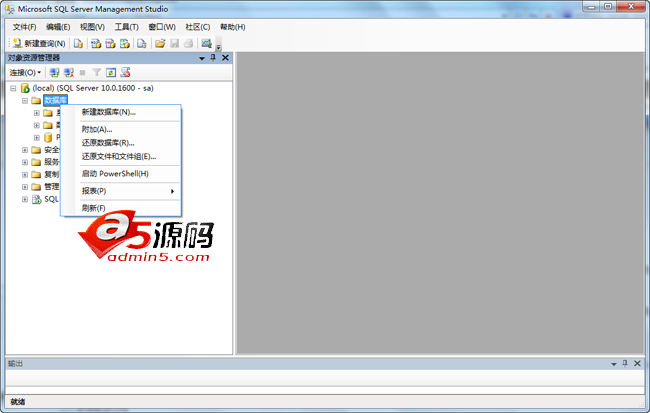
Task: Choose 附加(A)... from context menu
Action: (121, 129)
